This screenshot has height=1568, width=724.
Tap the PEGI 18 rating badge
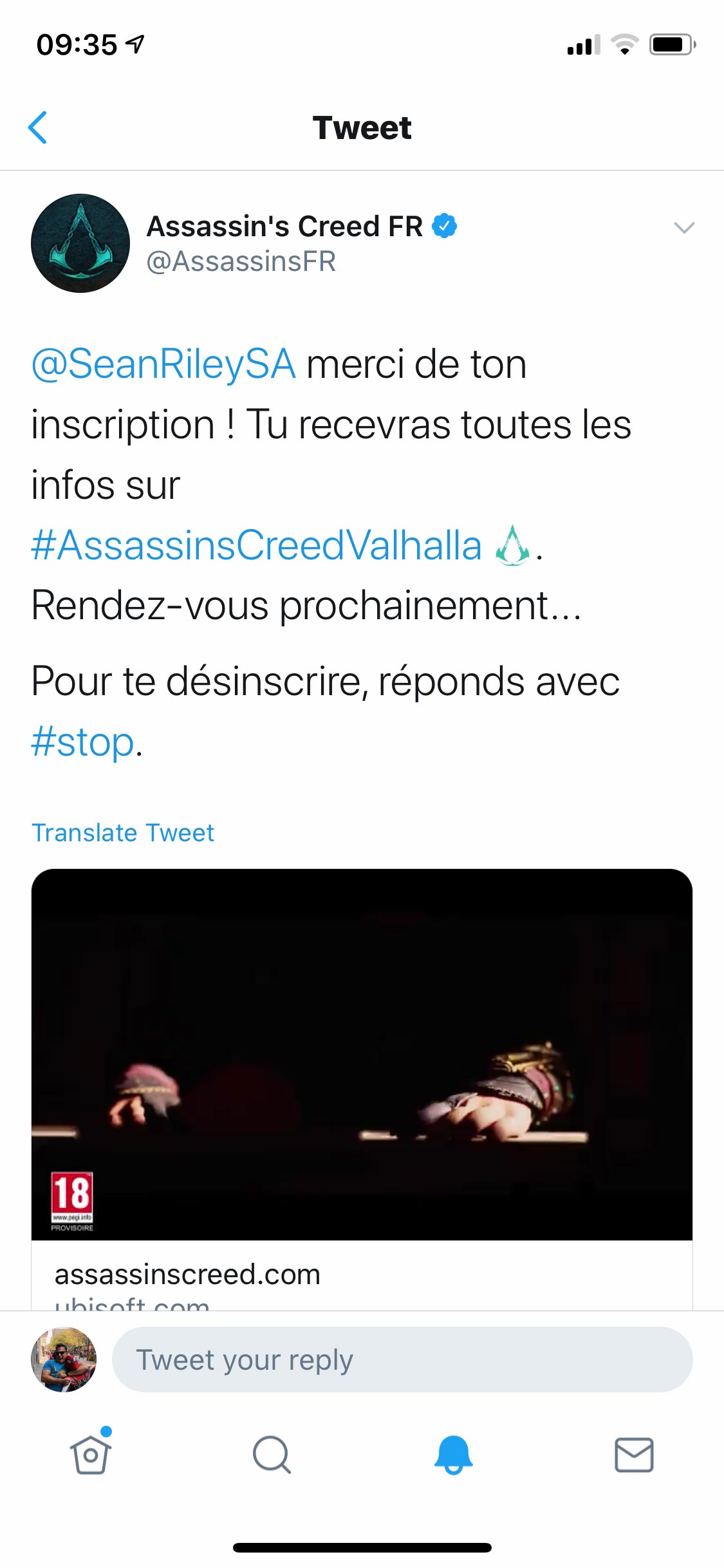coord(72,1201)
